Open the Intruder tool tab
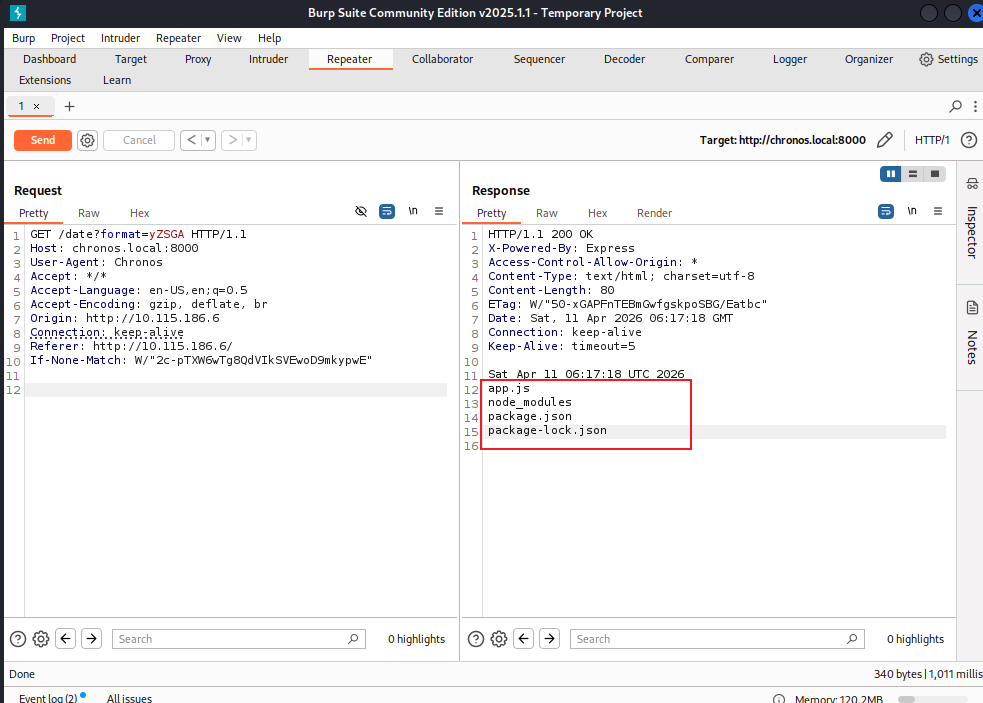 pos(268,59)
